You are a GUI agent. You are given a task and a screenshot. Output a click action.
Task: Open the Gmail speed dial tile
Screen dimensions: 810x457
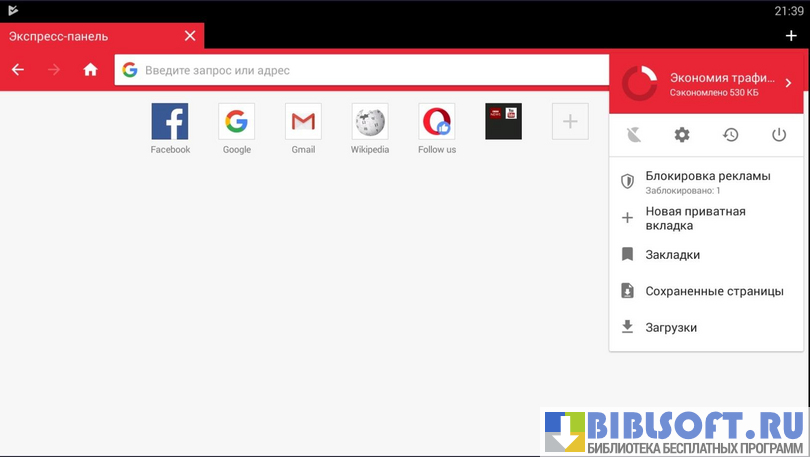coord(303,122)
